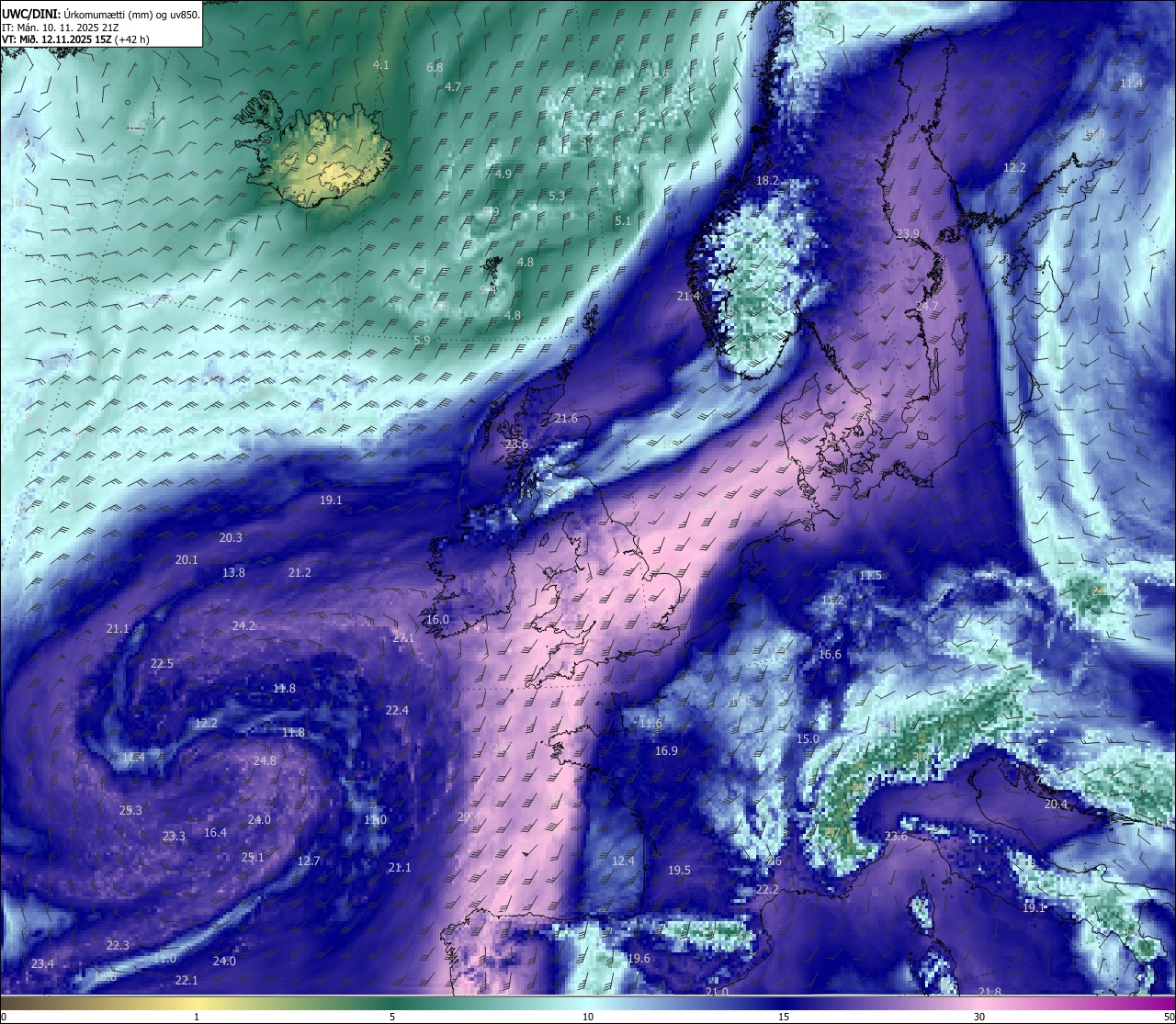This screenshot has height=1024, width=1176.
Task: Click the 11.4 value at top right
Action: coord(1132,83)
